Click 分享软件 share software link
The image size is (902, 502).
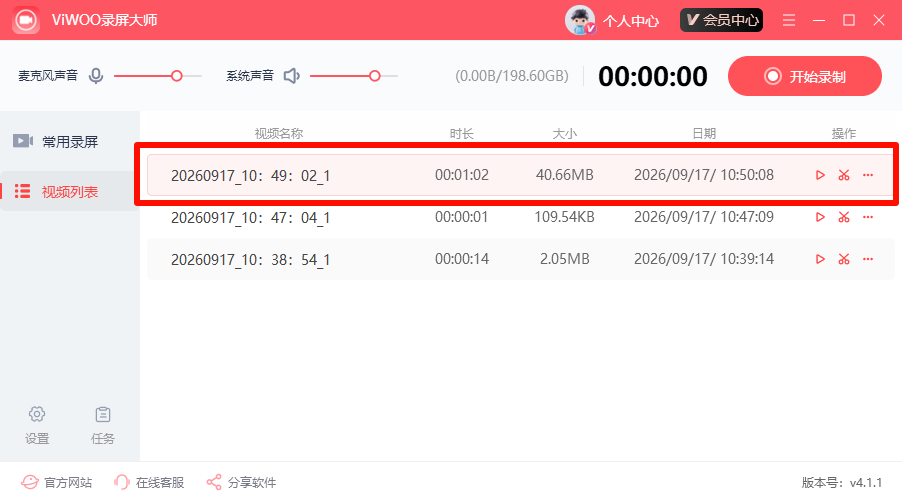click(x=242, y=482)
